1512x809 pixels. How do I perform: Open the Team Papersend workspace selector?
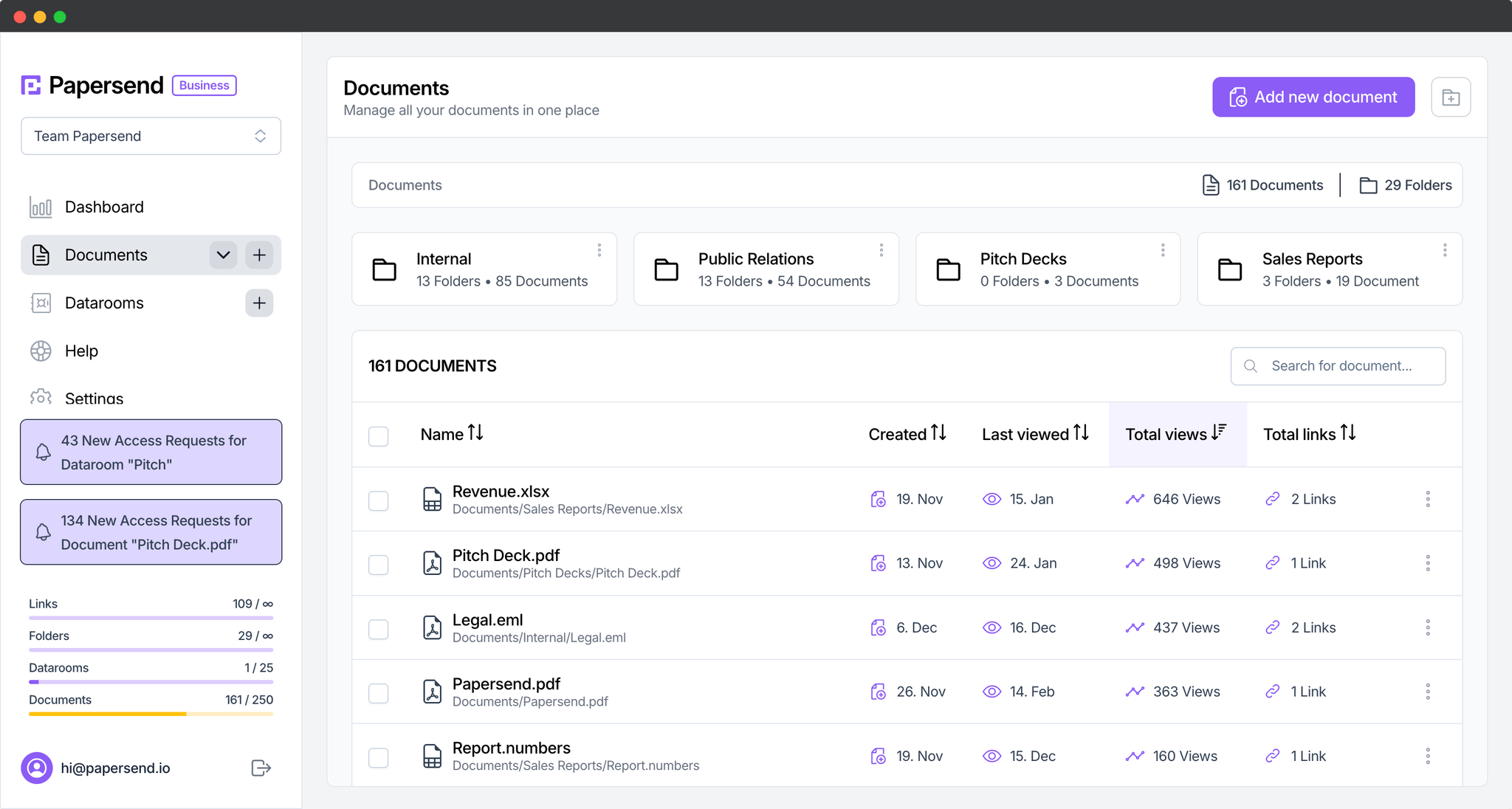(x=151, y=136)
